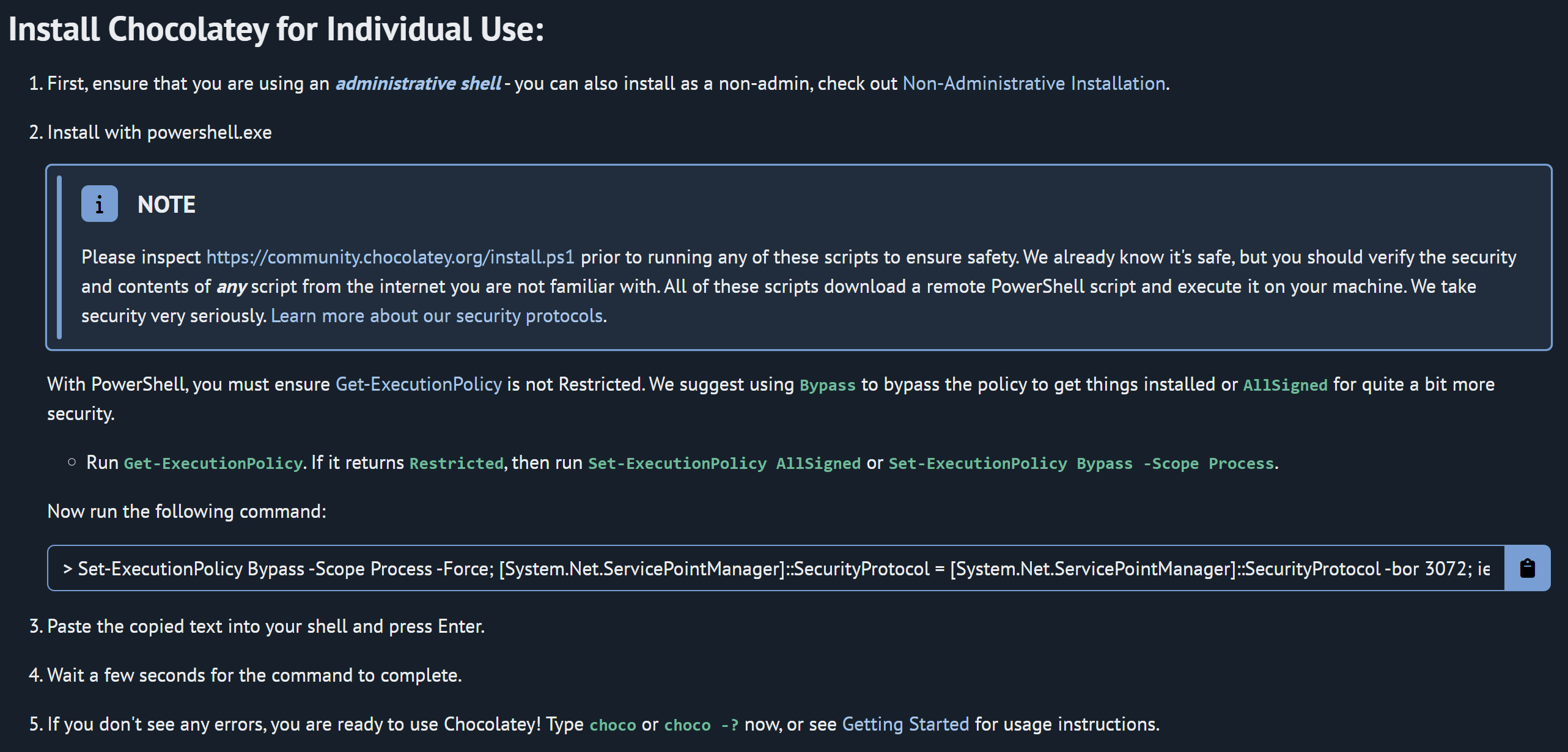Click inside the Set-ExecutionPolicy command field

click(x=775, y=569)
